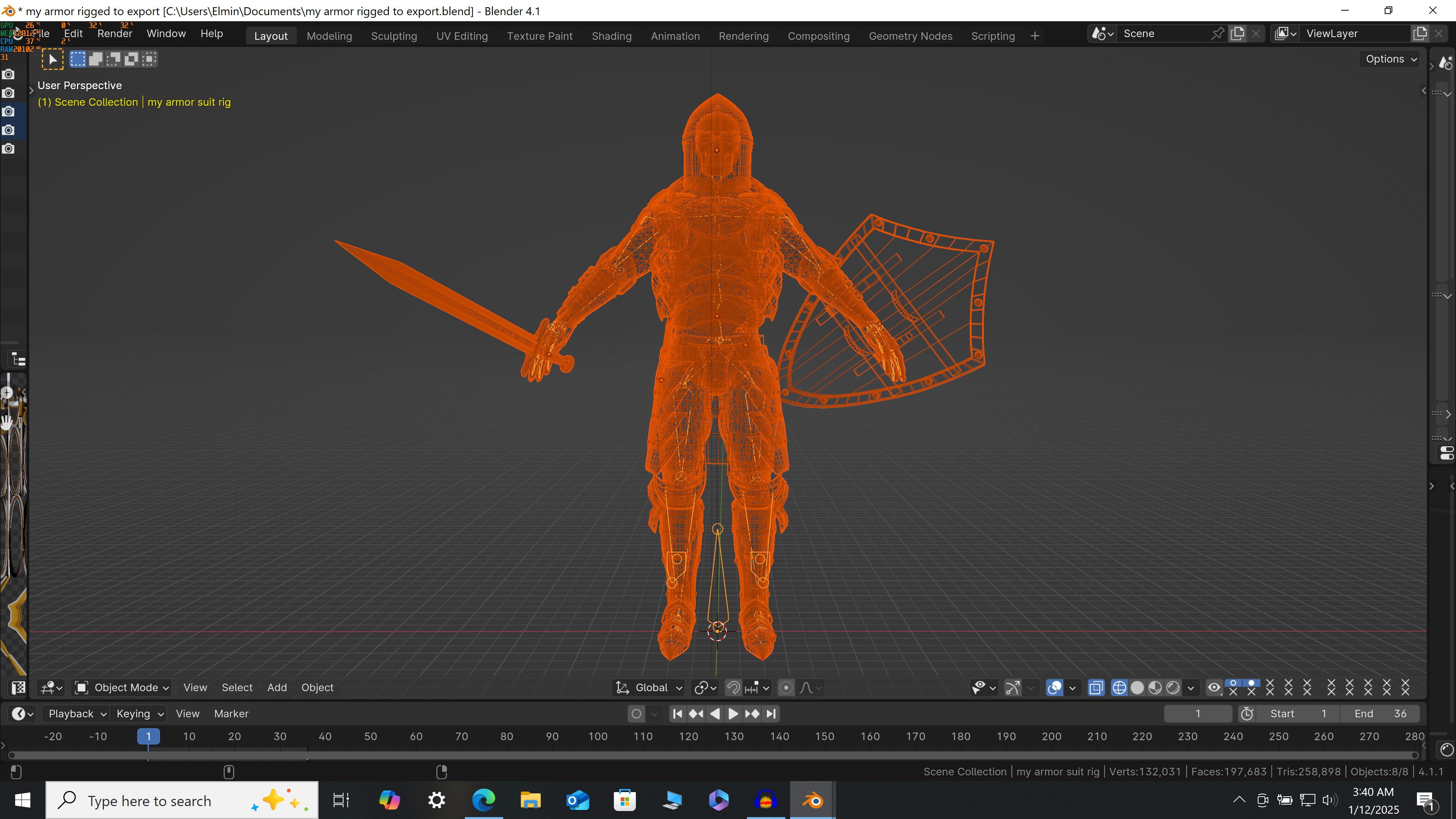This screenshot has width=1456, height=819.
Task: Open the Help menu
Action: tap(212, 33)
